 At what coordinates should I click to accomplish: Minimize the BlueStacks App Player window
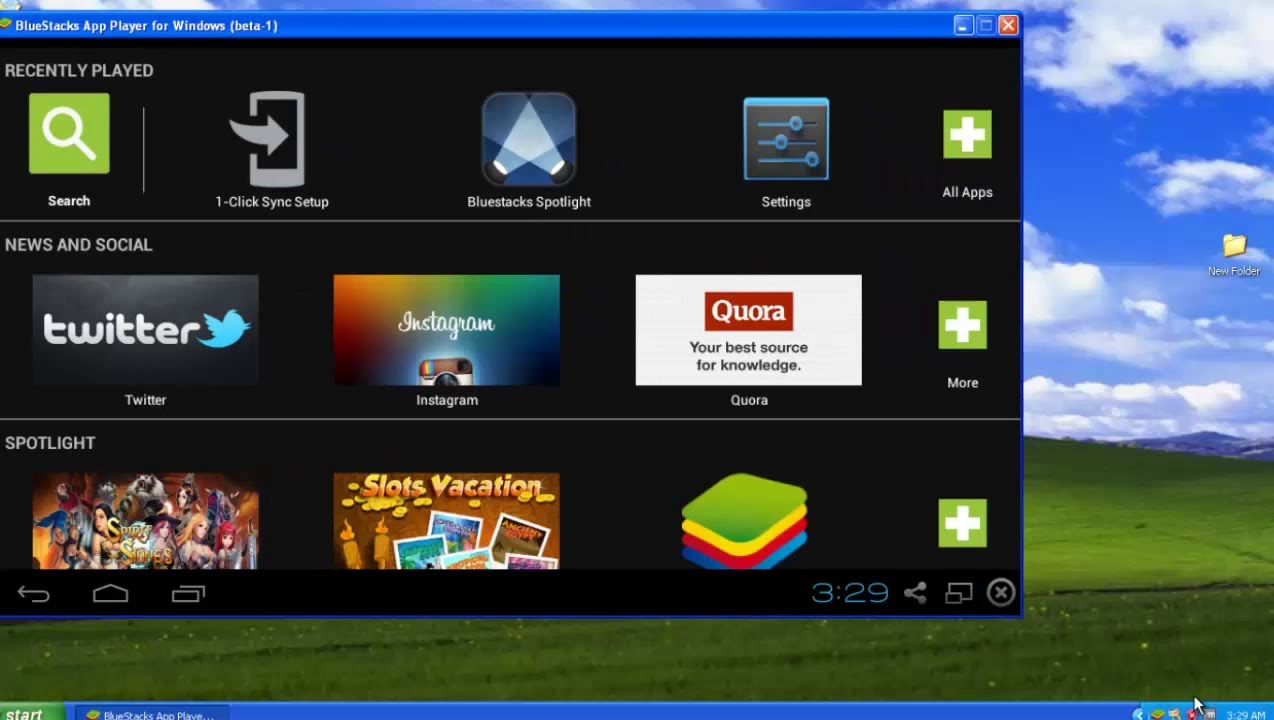click(x=963, y=25)
